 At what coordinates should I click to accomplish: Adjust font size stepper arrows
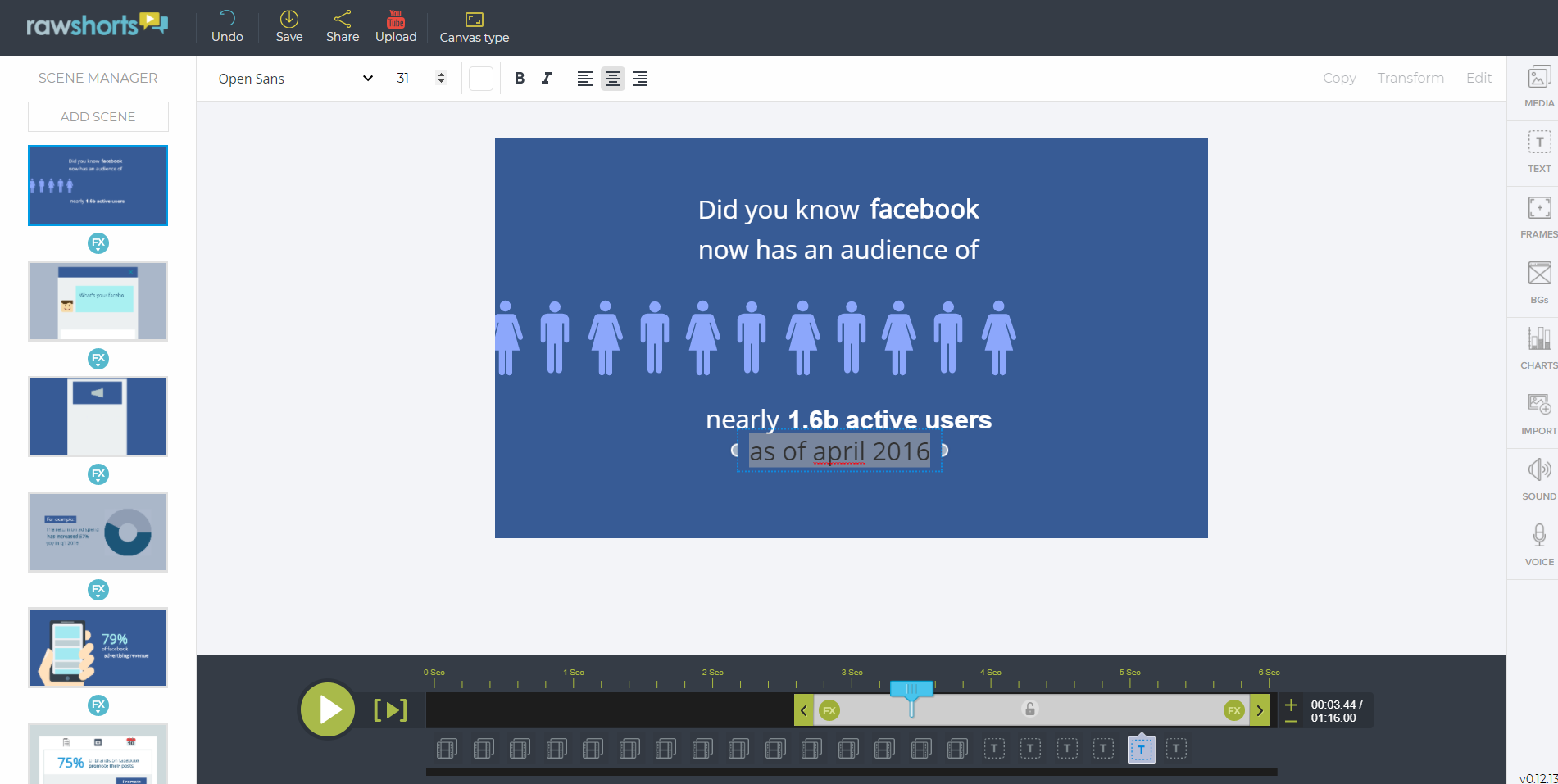(x=441, y=78)
